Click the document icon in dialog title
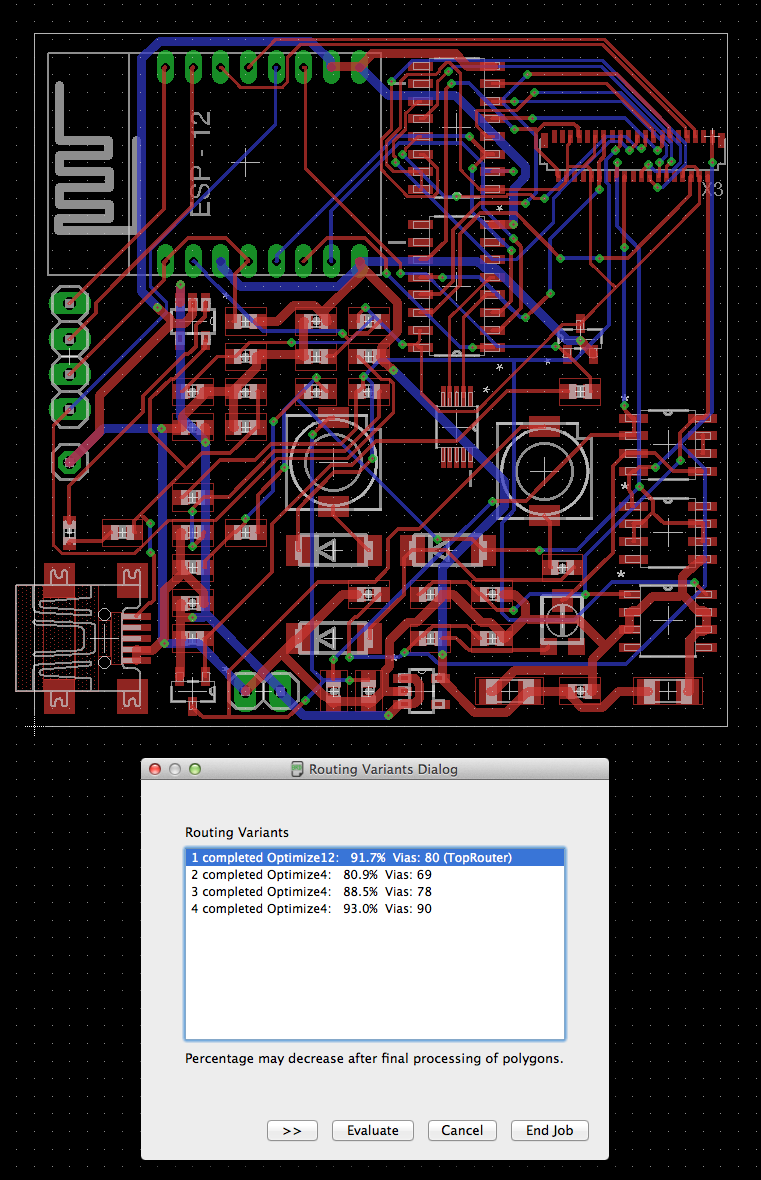Screen dimensions: 761x1180 297,769
